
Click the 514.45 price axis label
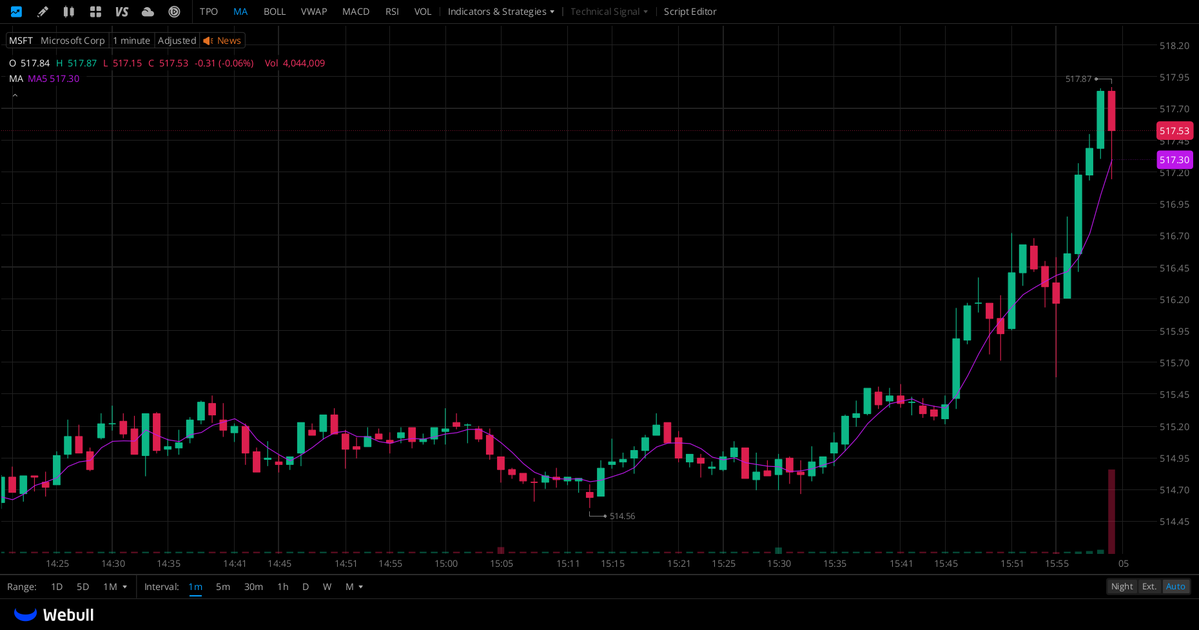click(x=1175, y=521)
